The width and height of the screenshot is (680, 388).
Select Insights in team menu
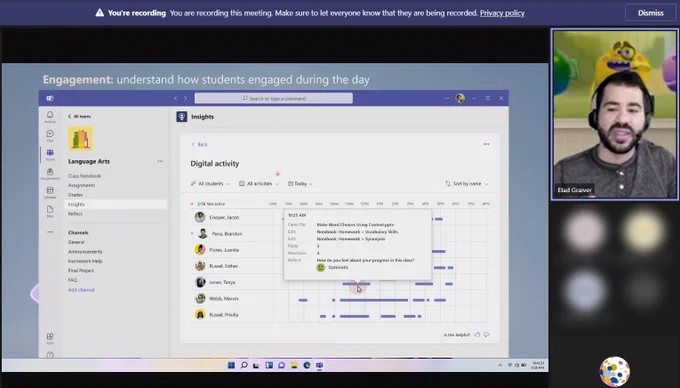point(116,204)
